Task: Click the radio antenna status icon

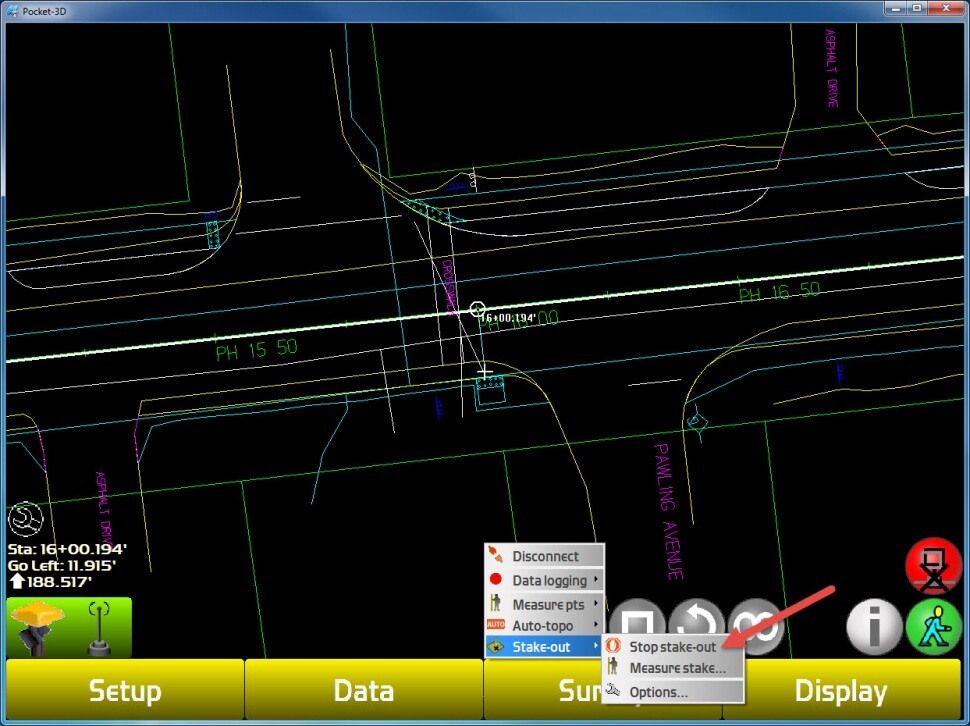Action: click(x=100, y=627)
